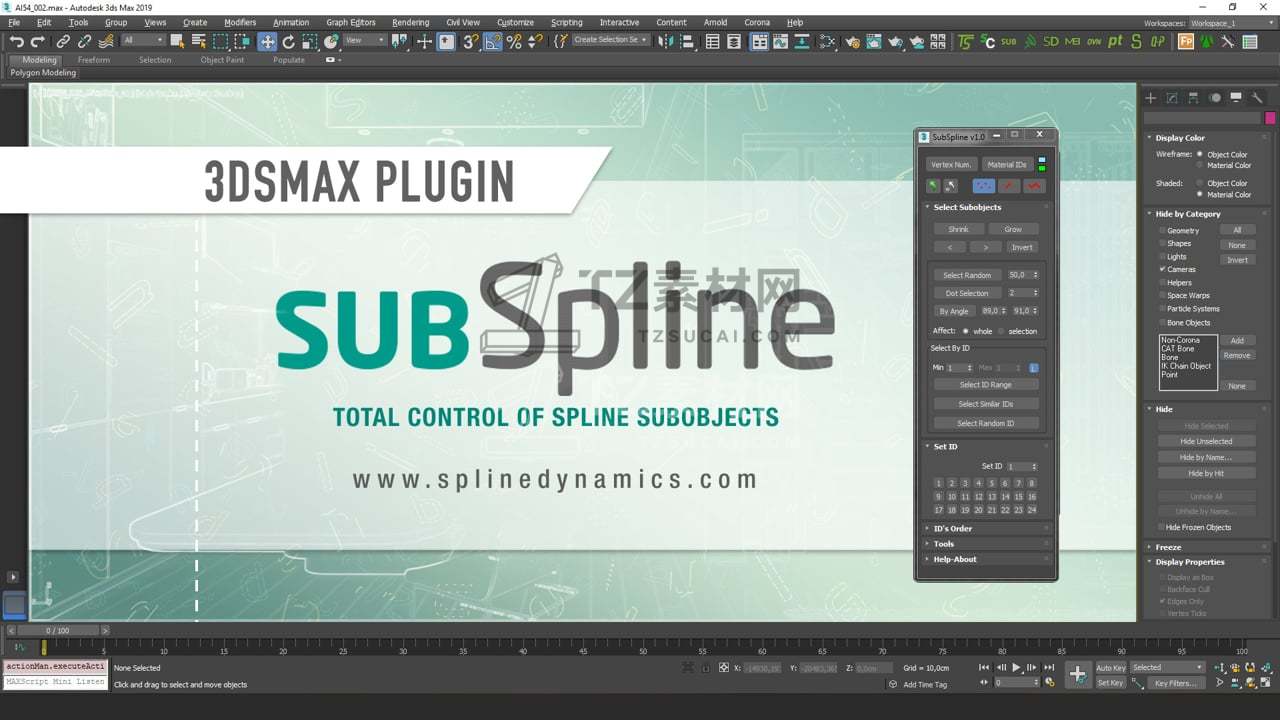Open the Hierarchy tab in command panel
Viewport: 1280px width, 720px height.
1193,97
